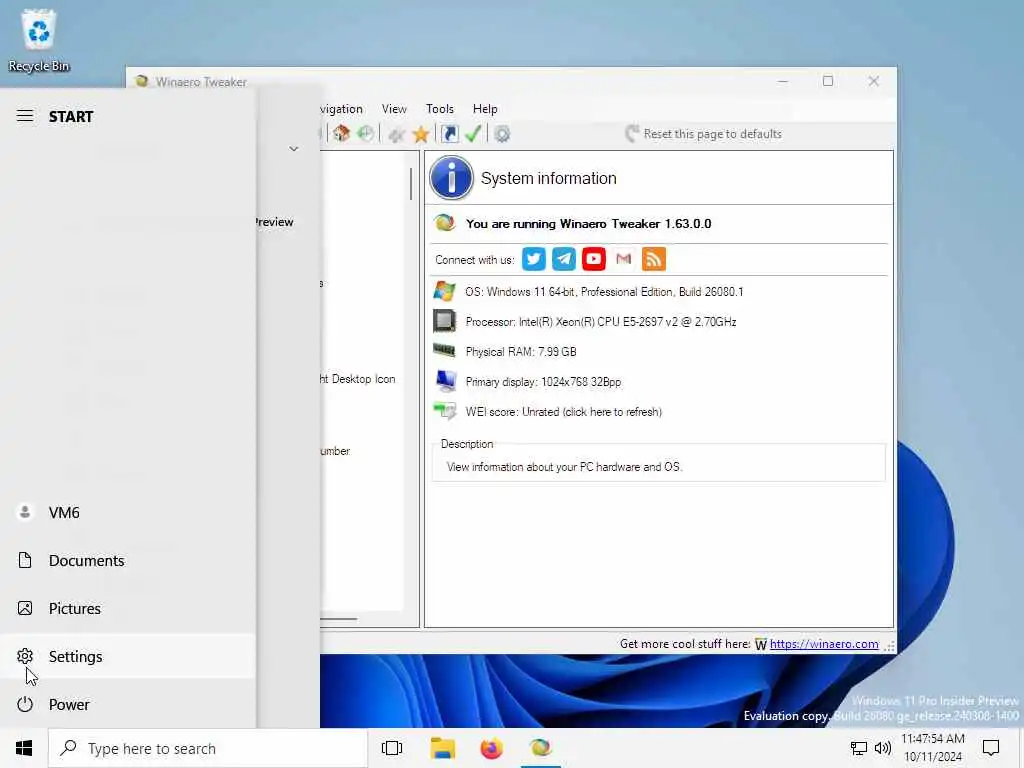The height and width of the screenshot is (768, 1024).
Task: Open the notification center icon
Action: click(x=991, y=748)
